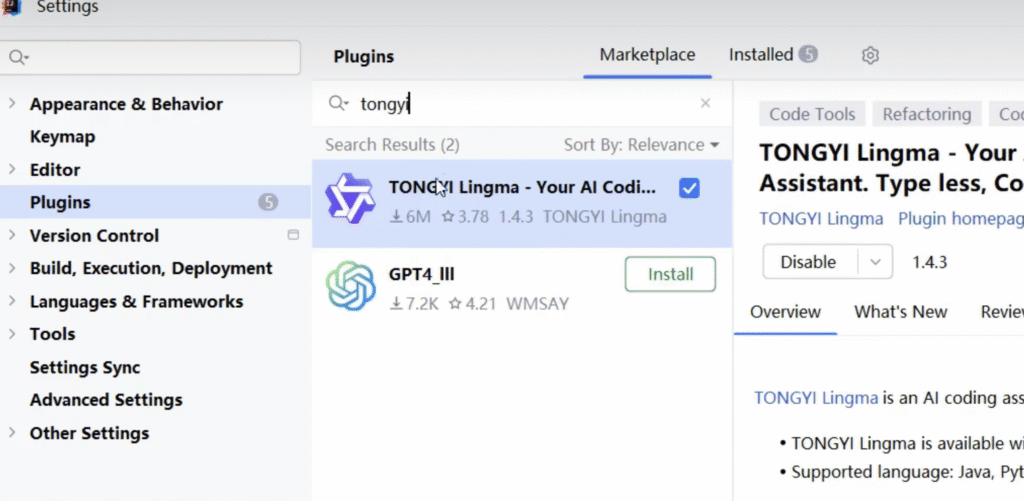Screen dimensions: 1024x501
Task: Install the GPT4_lll plugin
Action: [670, 274]
